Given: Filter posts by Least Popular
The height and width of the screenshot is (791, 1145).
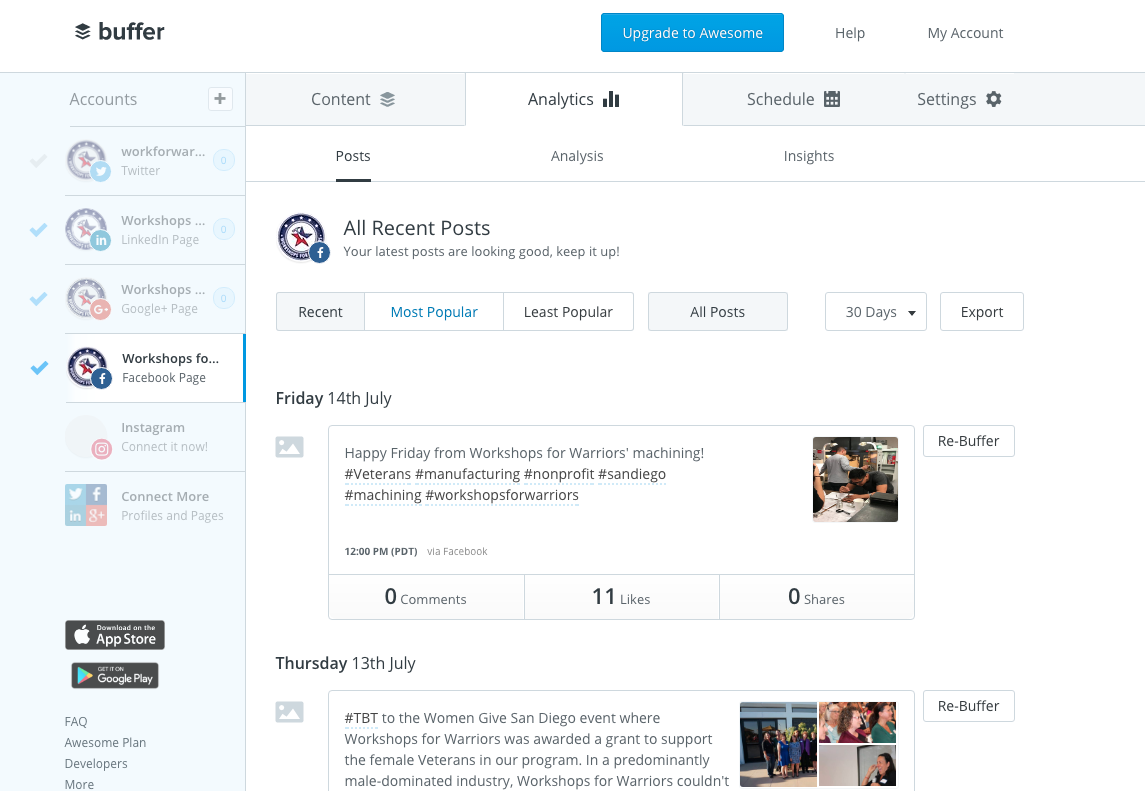Looking at the screenshot, I should (568, 312).
